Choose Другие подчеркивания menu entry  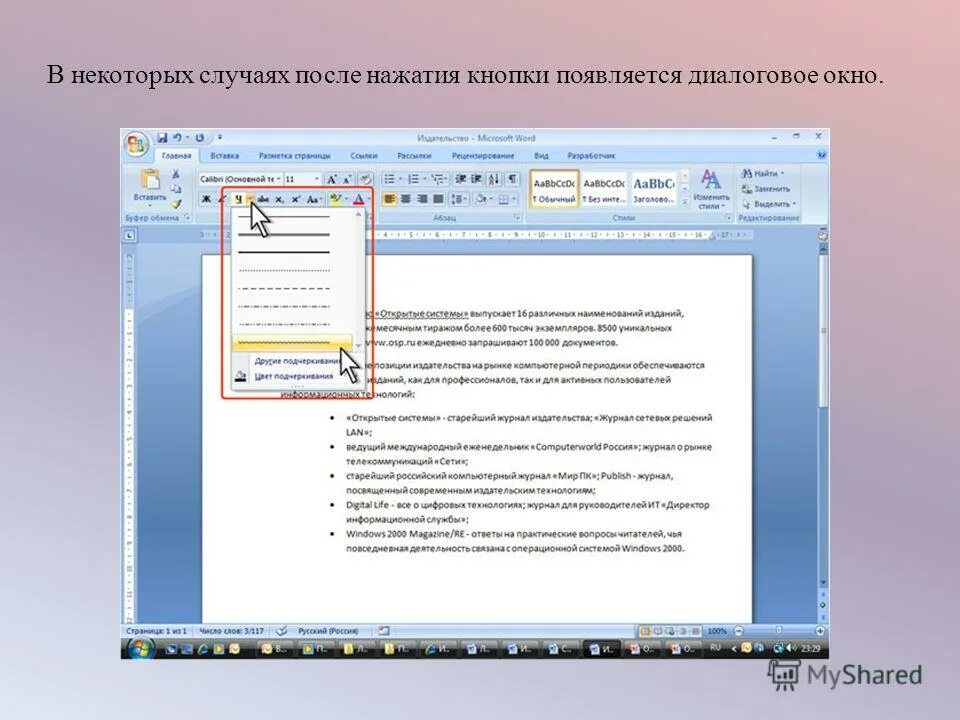(x=298, y=361)
